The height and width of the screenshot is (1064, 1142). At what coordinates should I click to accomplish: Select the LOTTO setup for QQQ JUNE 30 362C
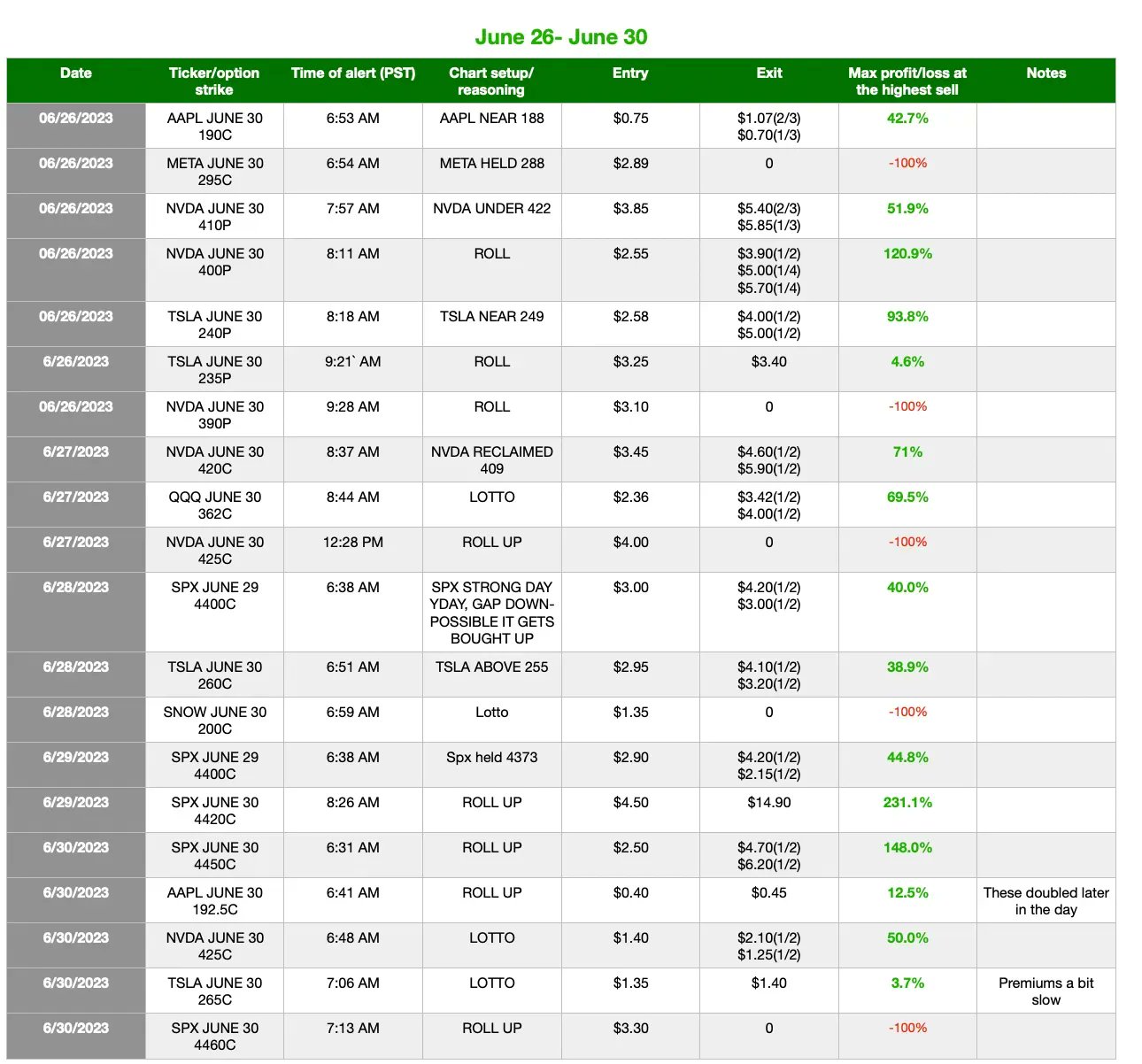(x=491, y=497)
